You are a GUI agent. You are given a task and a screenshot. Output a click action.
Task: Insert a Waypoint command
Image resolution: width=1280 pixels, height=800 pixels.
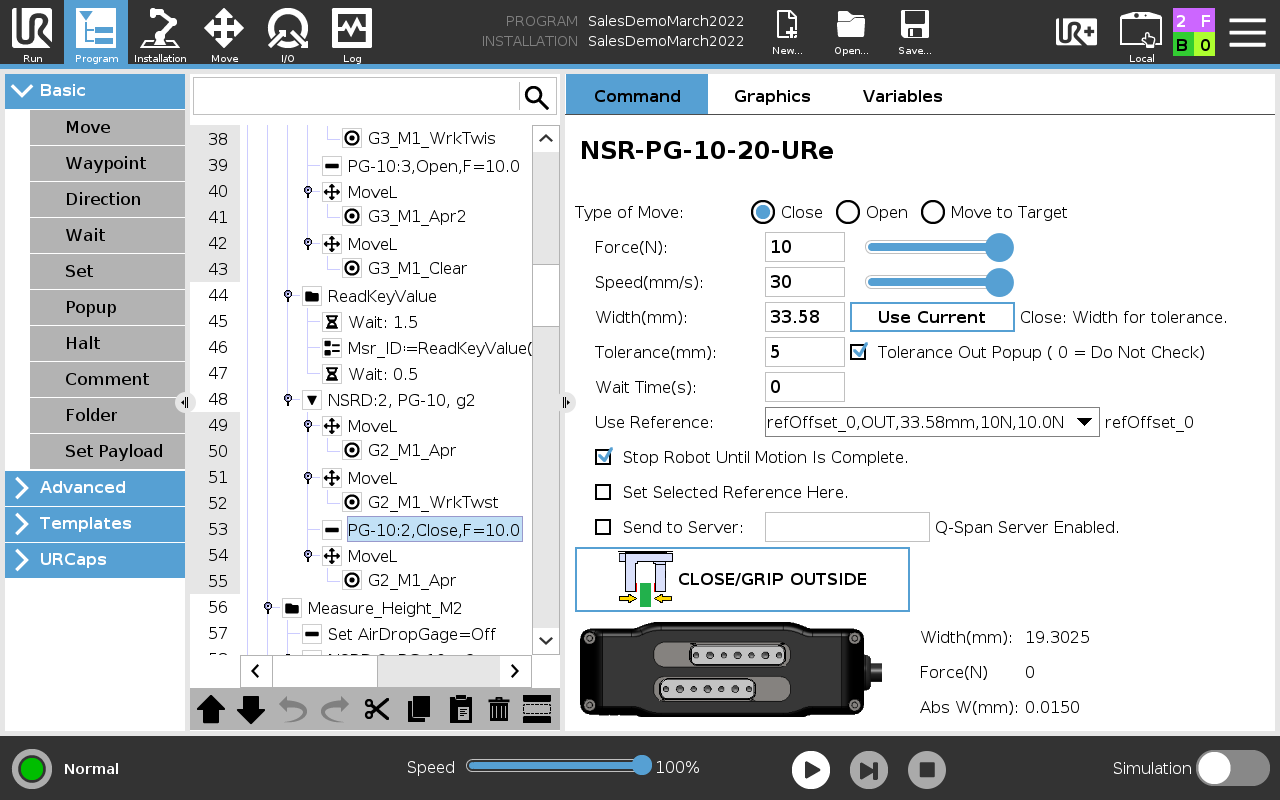click(x=107, y=163)
